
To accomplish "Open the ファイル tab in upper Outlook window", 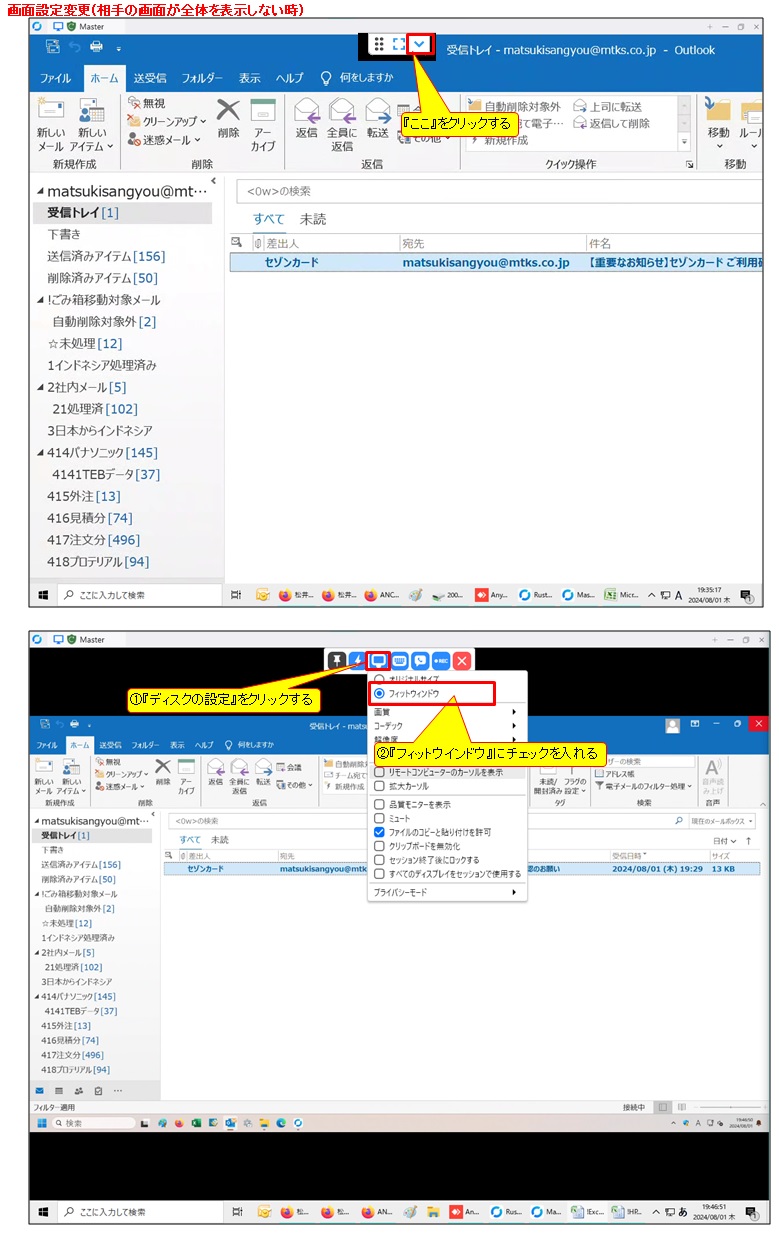I will 55,78.
